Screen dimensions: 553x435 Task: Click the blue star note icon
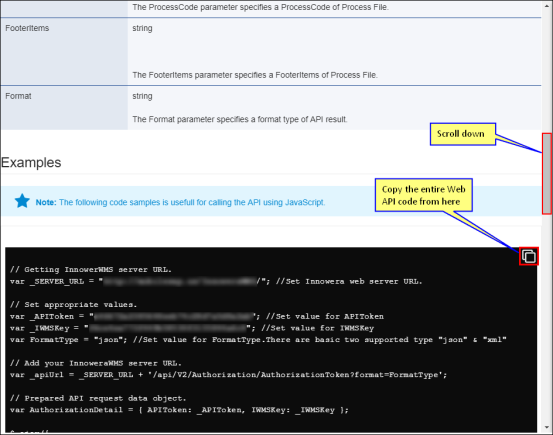click(22, 201)
